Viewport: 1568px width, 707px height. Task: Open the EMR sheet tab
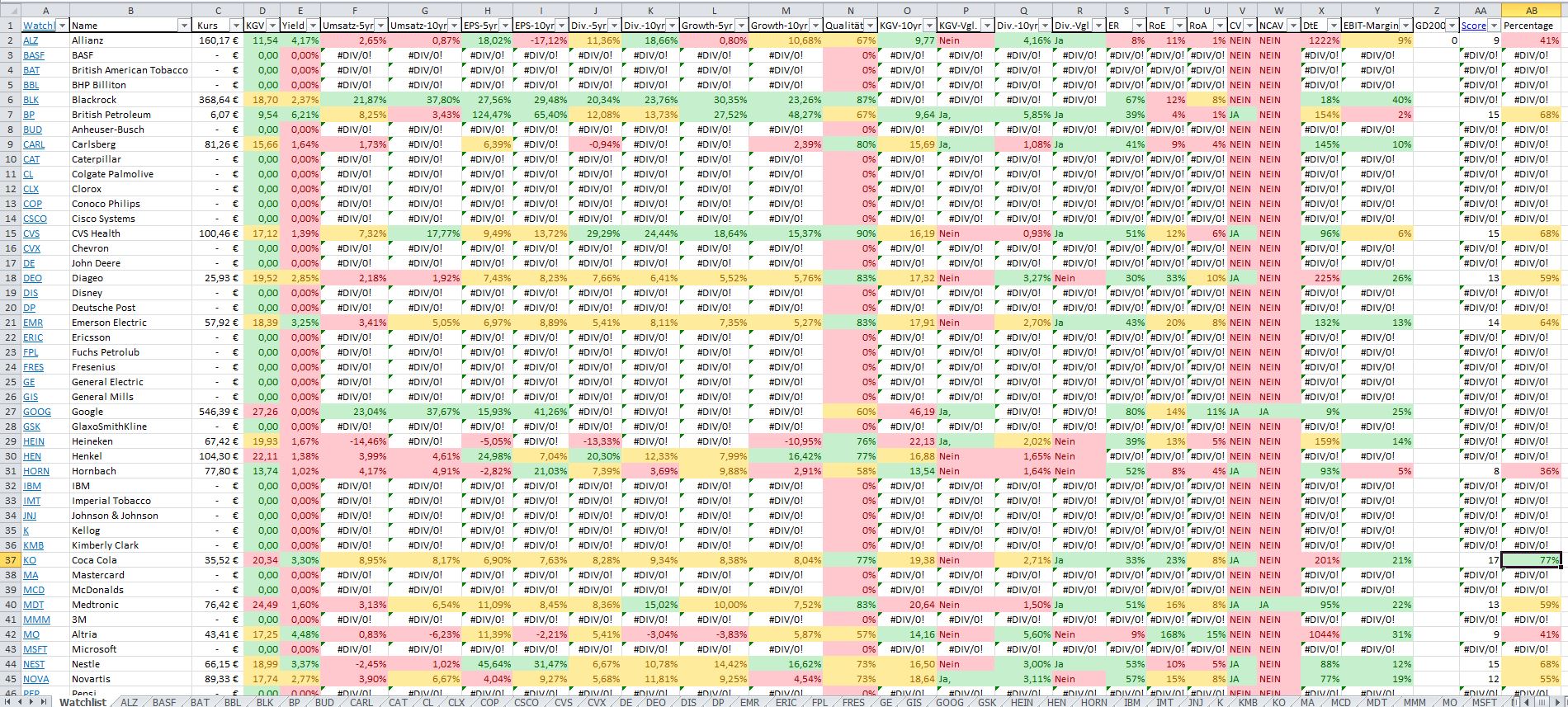pyautogui.click(x=749, y=702)
